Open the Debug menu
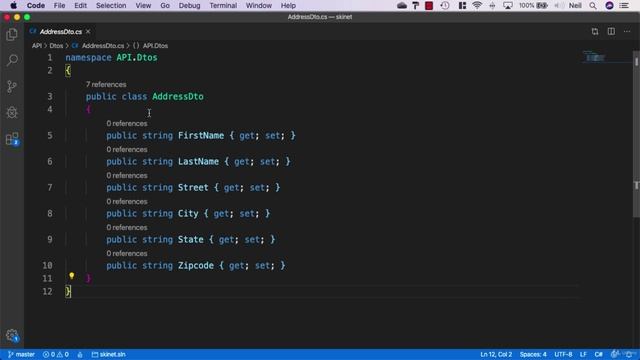The height and width of the screenshot is (360, 640). click(189, 5)
